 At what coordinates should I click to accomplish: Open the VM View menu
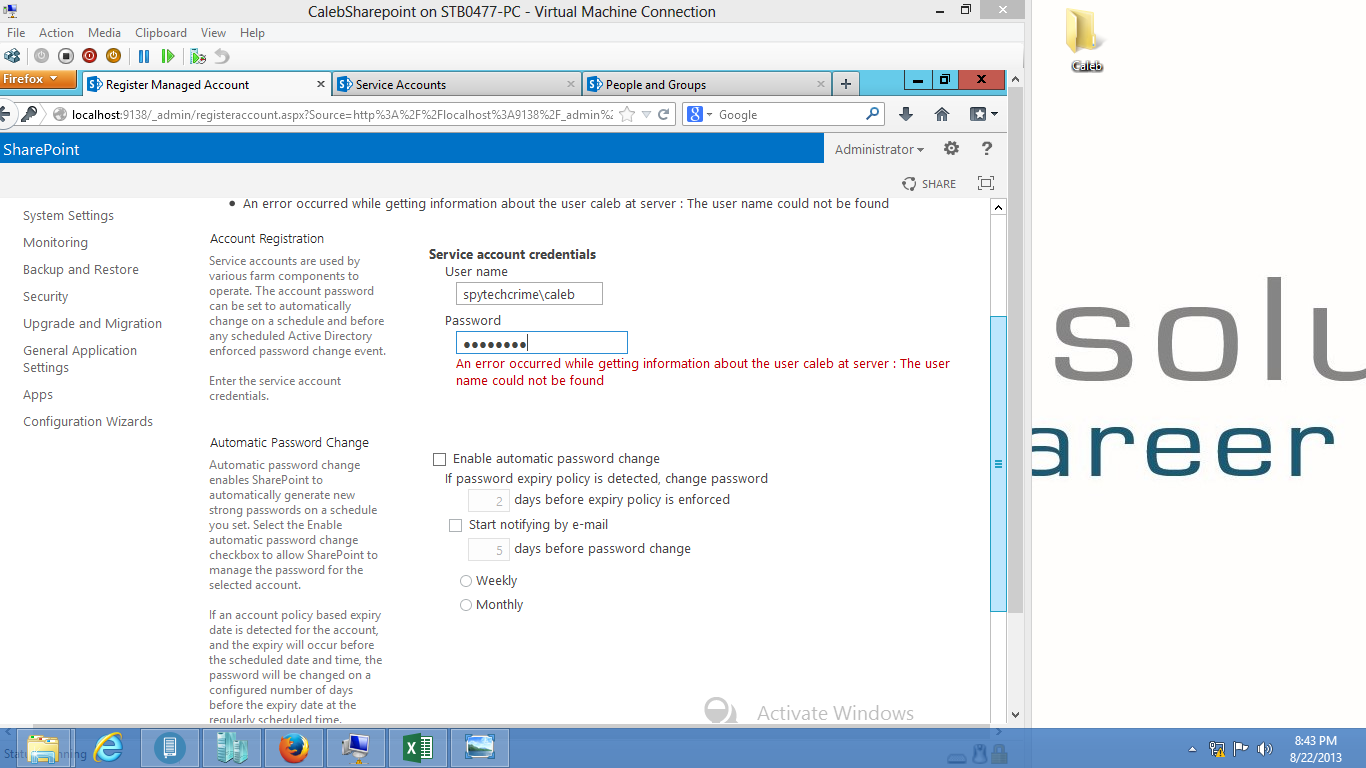[x=213, y=33]
